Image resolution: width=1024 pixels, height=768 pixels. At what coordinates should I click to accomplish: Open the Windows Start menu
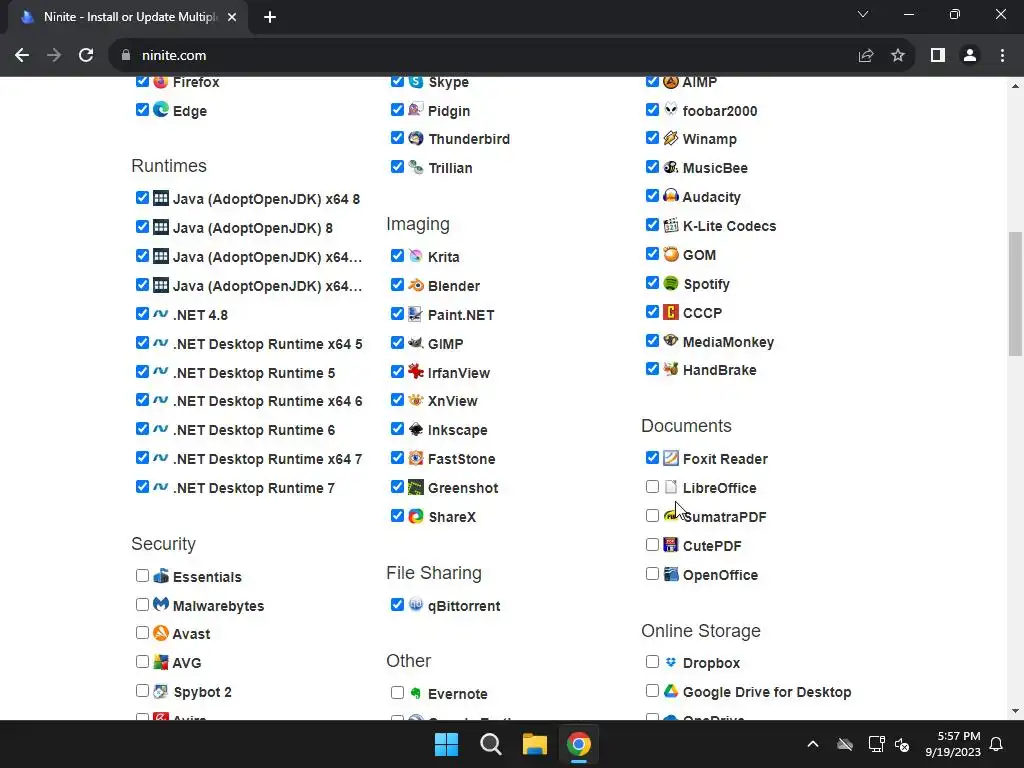coord(447,744)
